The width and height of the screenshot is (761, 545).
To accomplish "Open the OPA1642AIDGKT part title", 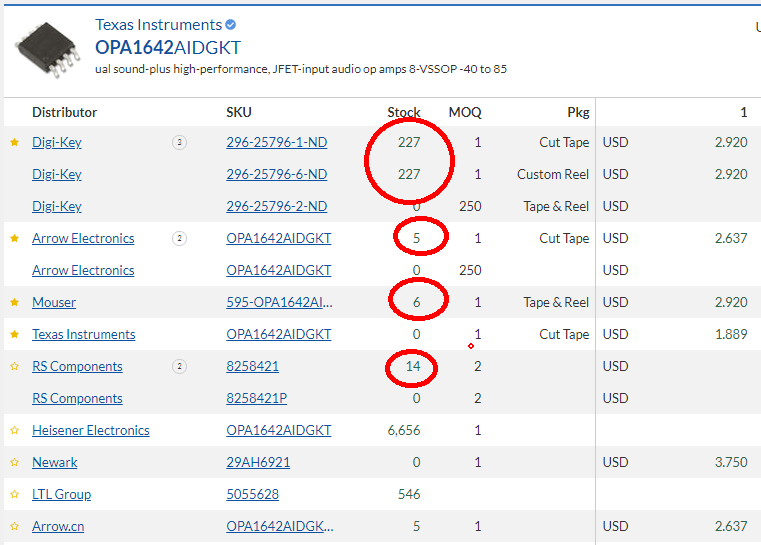I will [x=168, y=48].
